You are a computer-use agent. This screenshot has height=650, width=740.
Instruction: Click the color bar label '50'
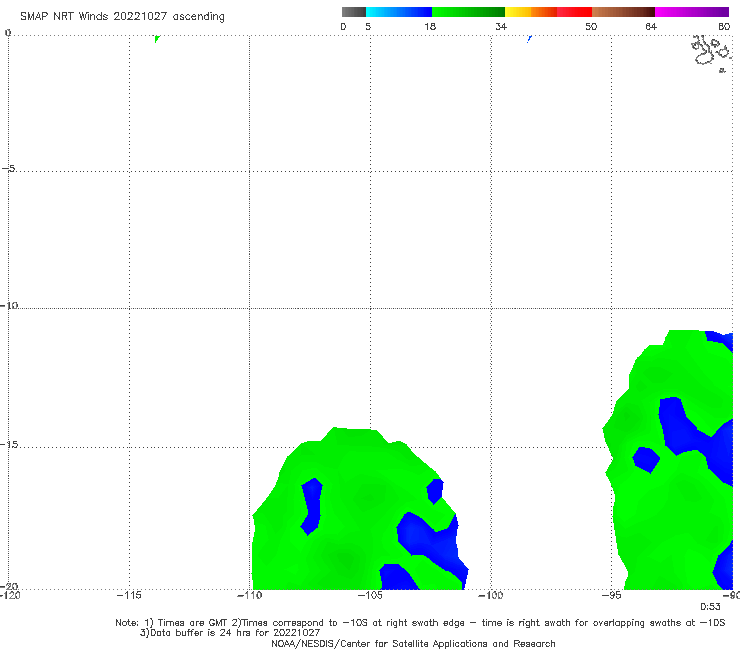[x=591, y=26]
